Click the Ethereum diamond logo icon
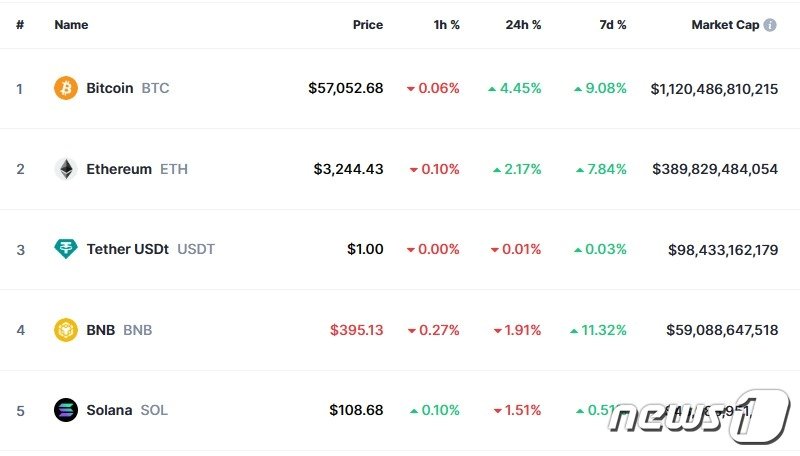Image resolution: width=800 pixels, height=456 pixels. 65,169
